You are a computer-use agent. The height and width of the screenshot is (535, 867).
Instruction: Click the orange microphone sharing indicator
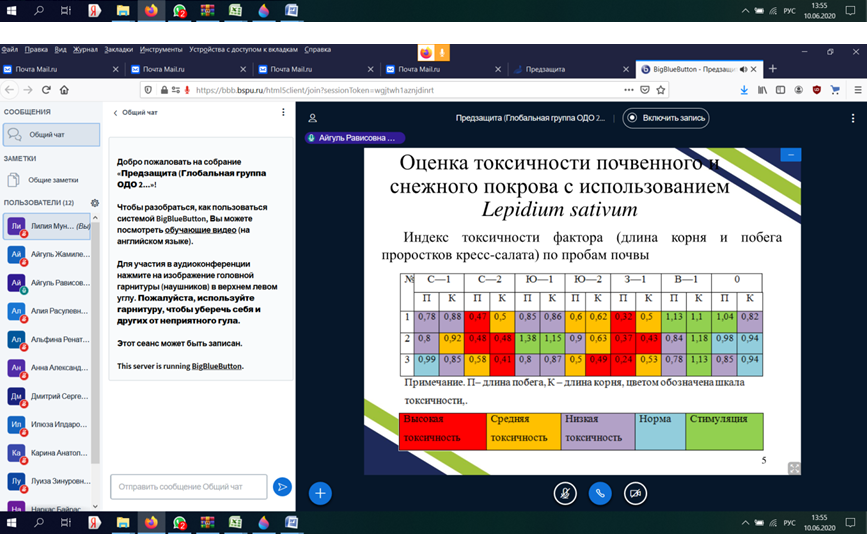coord(442,53)
